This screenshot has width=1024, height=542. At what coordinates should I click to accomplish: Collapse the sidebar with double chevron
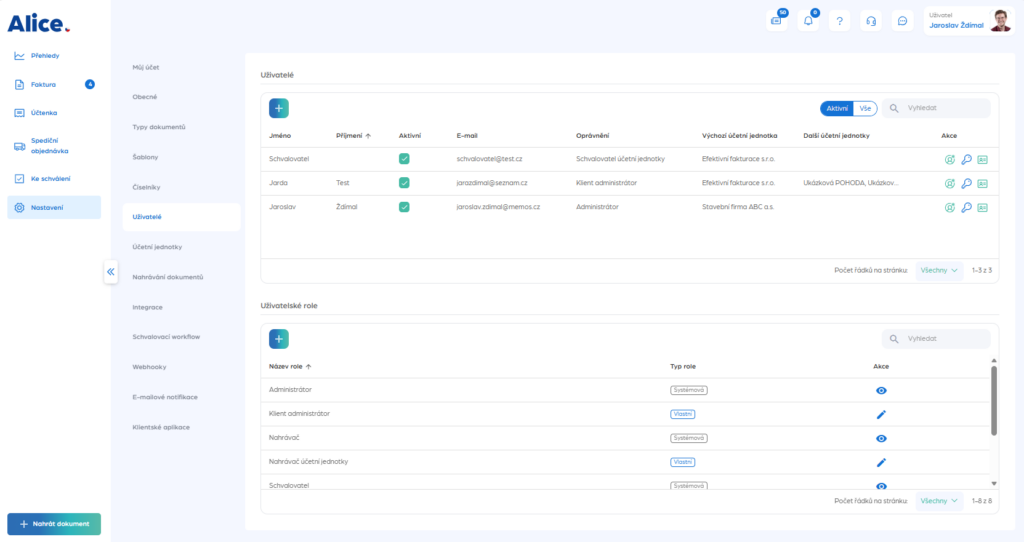[110, 272]
